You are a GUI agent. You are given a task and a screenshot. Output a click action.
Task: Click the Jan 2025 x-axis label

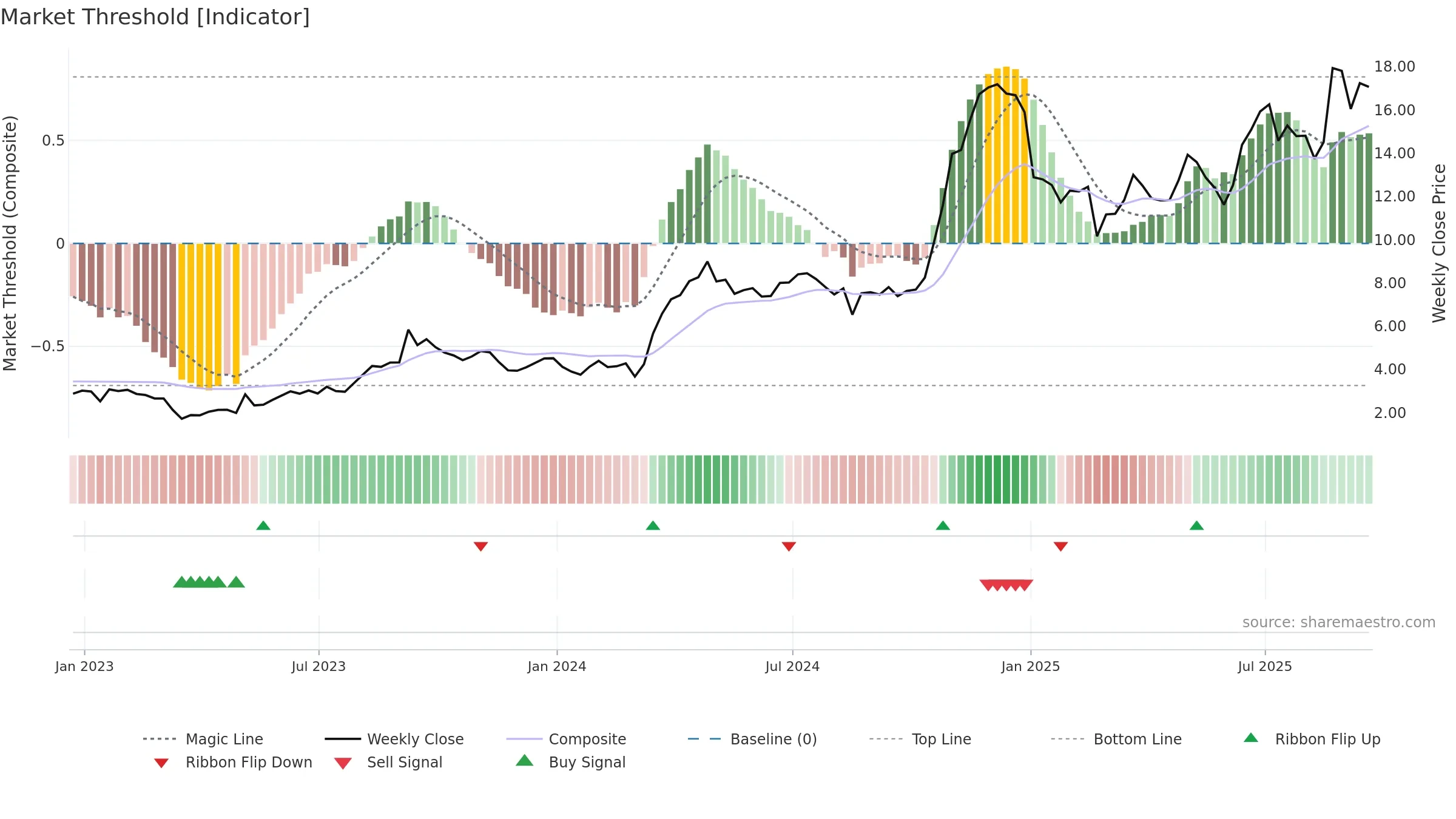pyautogui.click(x=1031, y=667)
